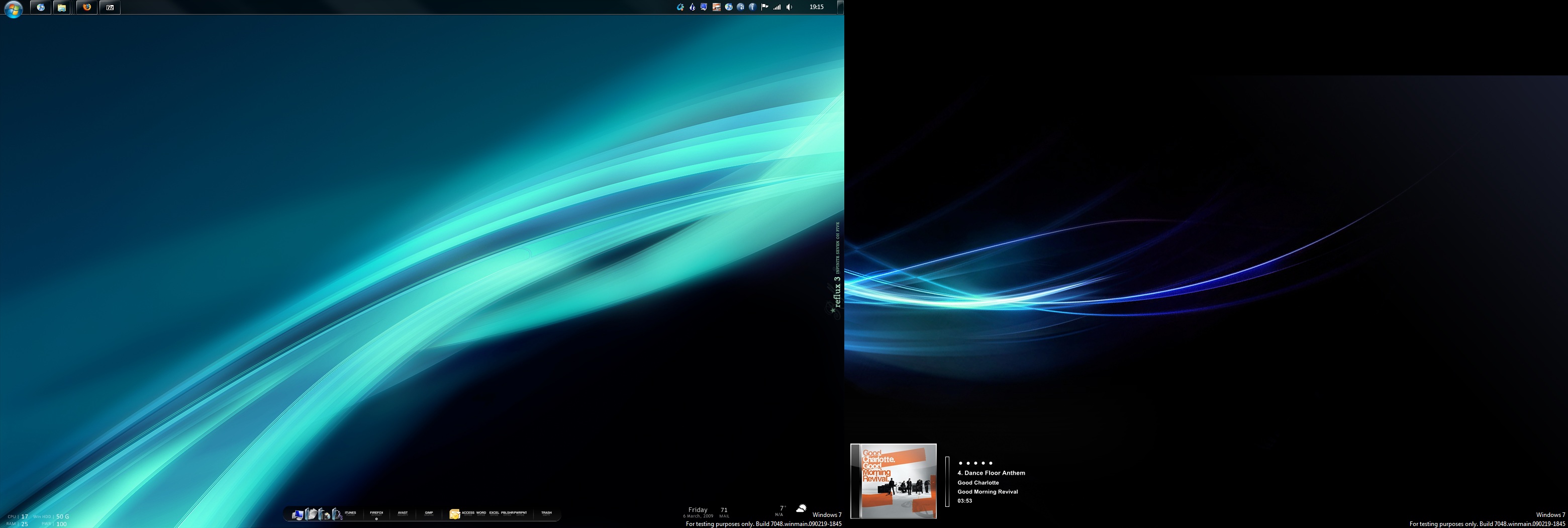Launch GIMP from the dock
Viewport: 1568px width, 528px height.
coord(429,513)
